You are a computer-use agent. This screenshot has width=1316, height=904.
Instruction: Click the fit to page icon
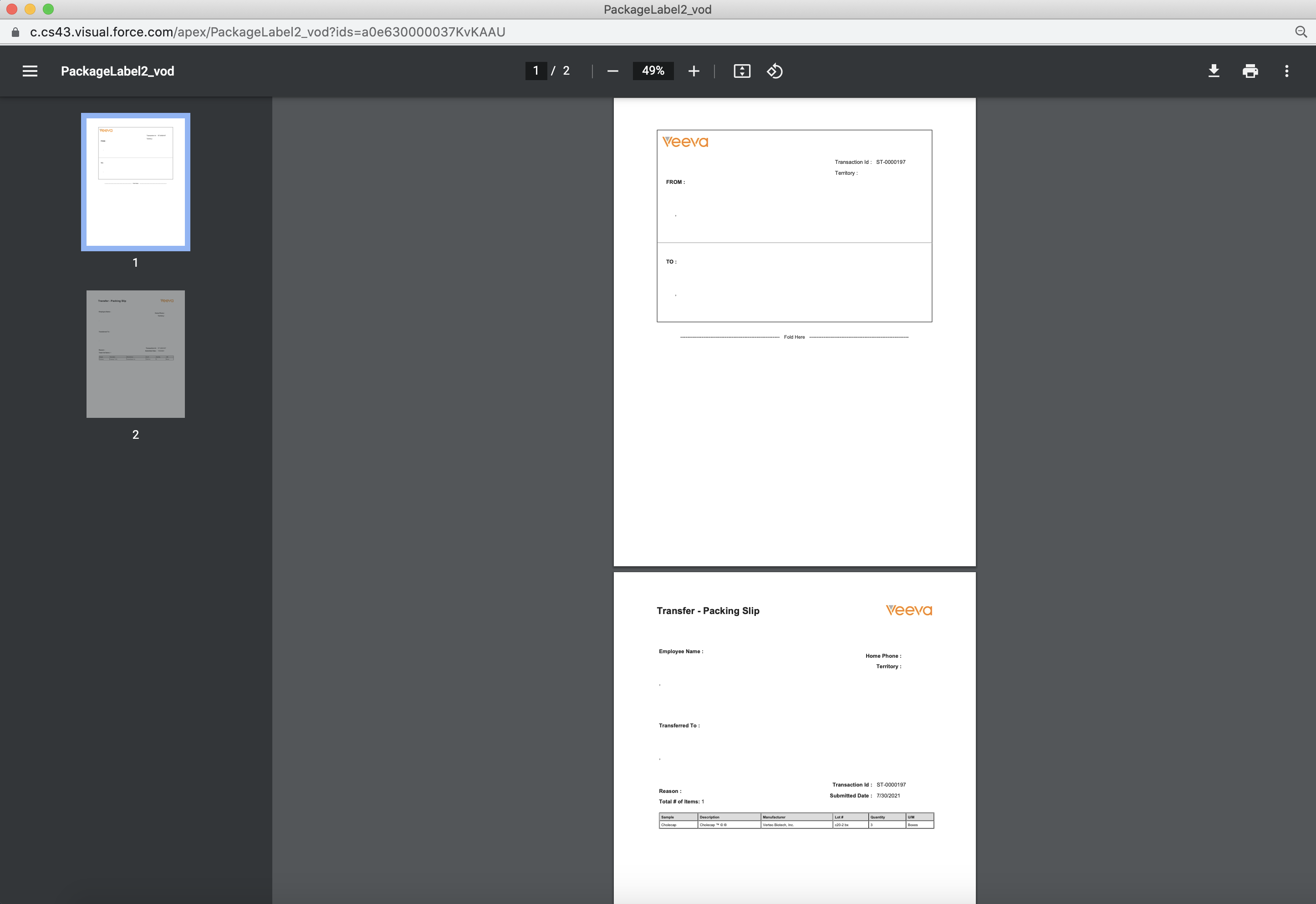click(742, 71)
